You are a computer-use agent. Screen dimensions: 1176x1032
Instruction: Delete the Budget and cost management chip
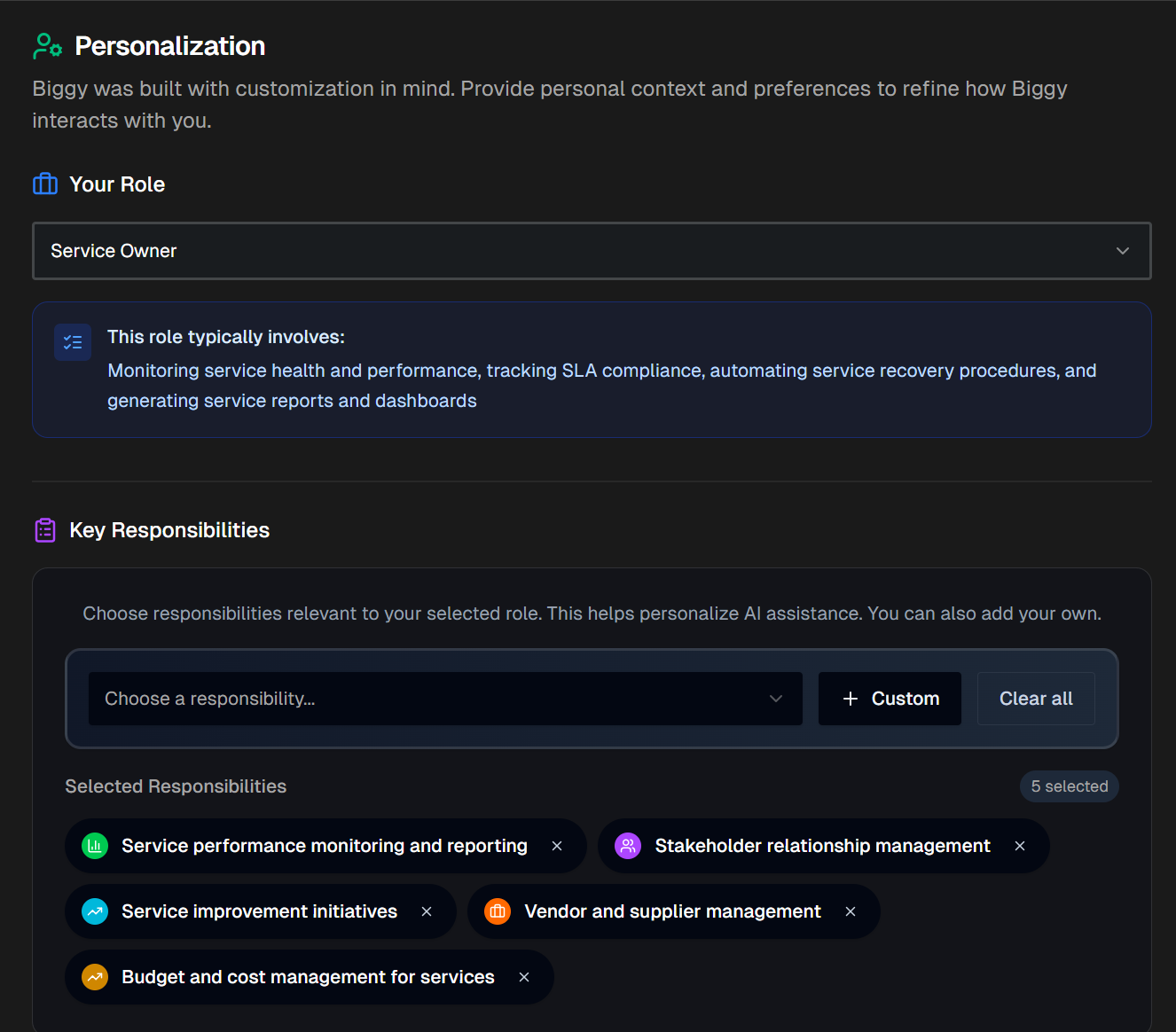(x=523, y=976)
